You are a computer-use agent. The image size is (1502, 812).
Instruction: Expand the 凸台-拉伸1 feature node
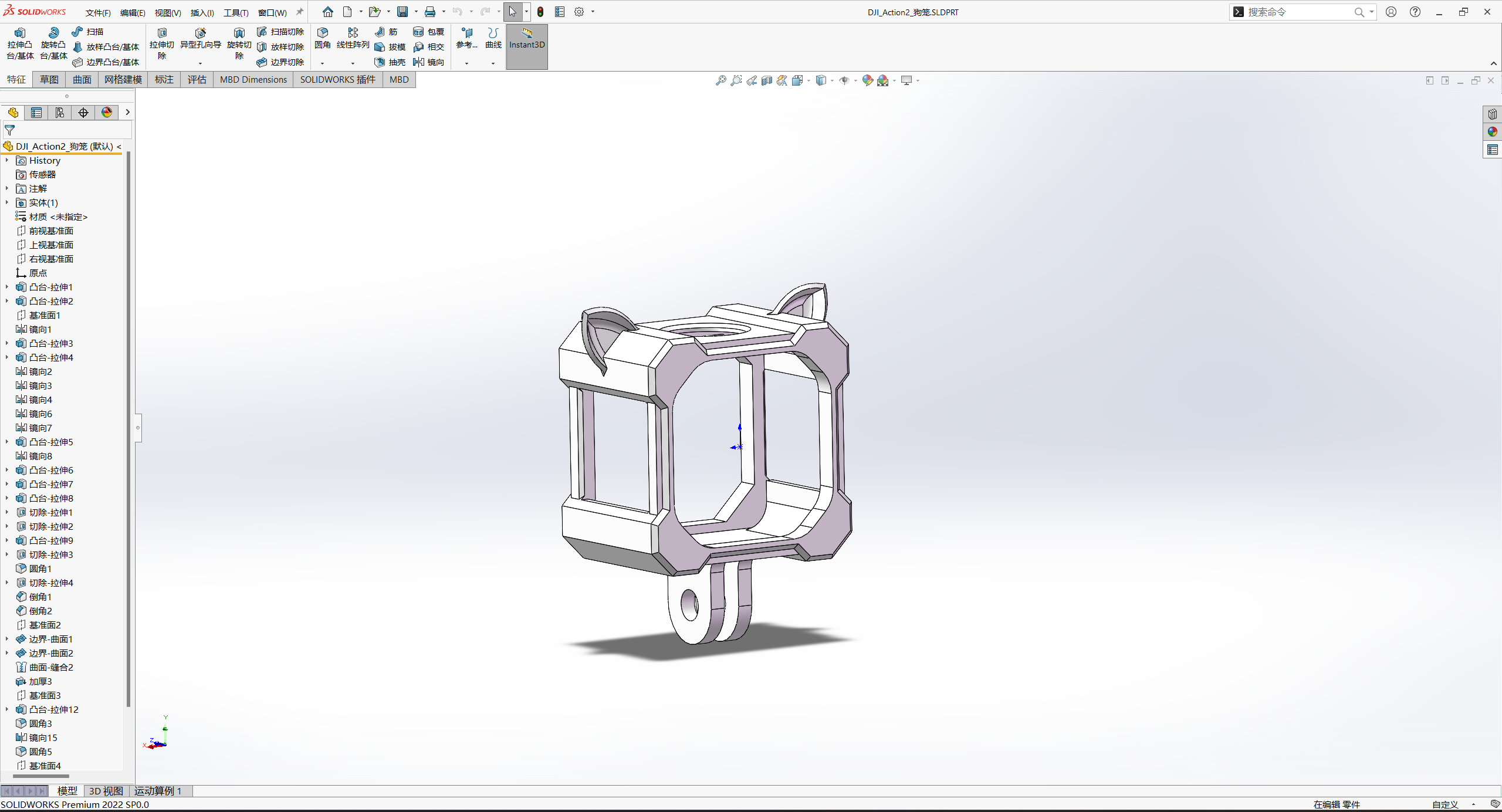(7, 287)
